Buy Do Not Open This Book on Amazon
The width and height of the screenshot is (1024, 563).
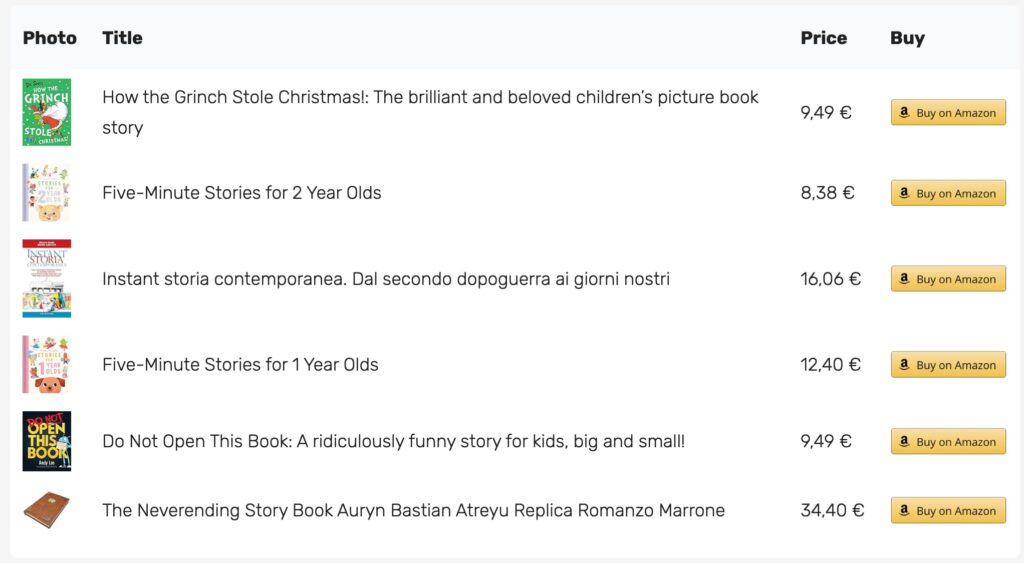[948, 441]
